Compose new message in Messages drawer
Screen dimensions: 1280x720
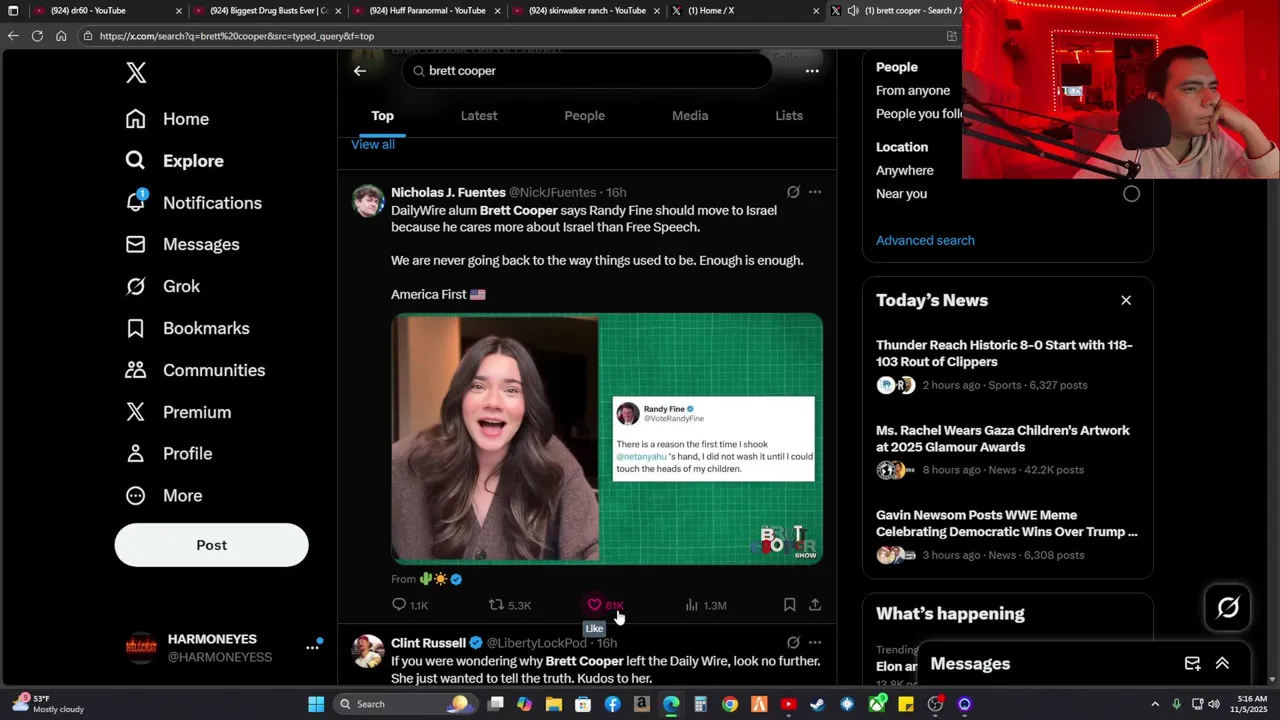(1192, 664)
